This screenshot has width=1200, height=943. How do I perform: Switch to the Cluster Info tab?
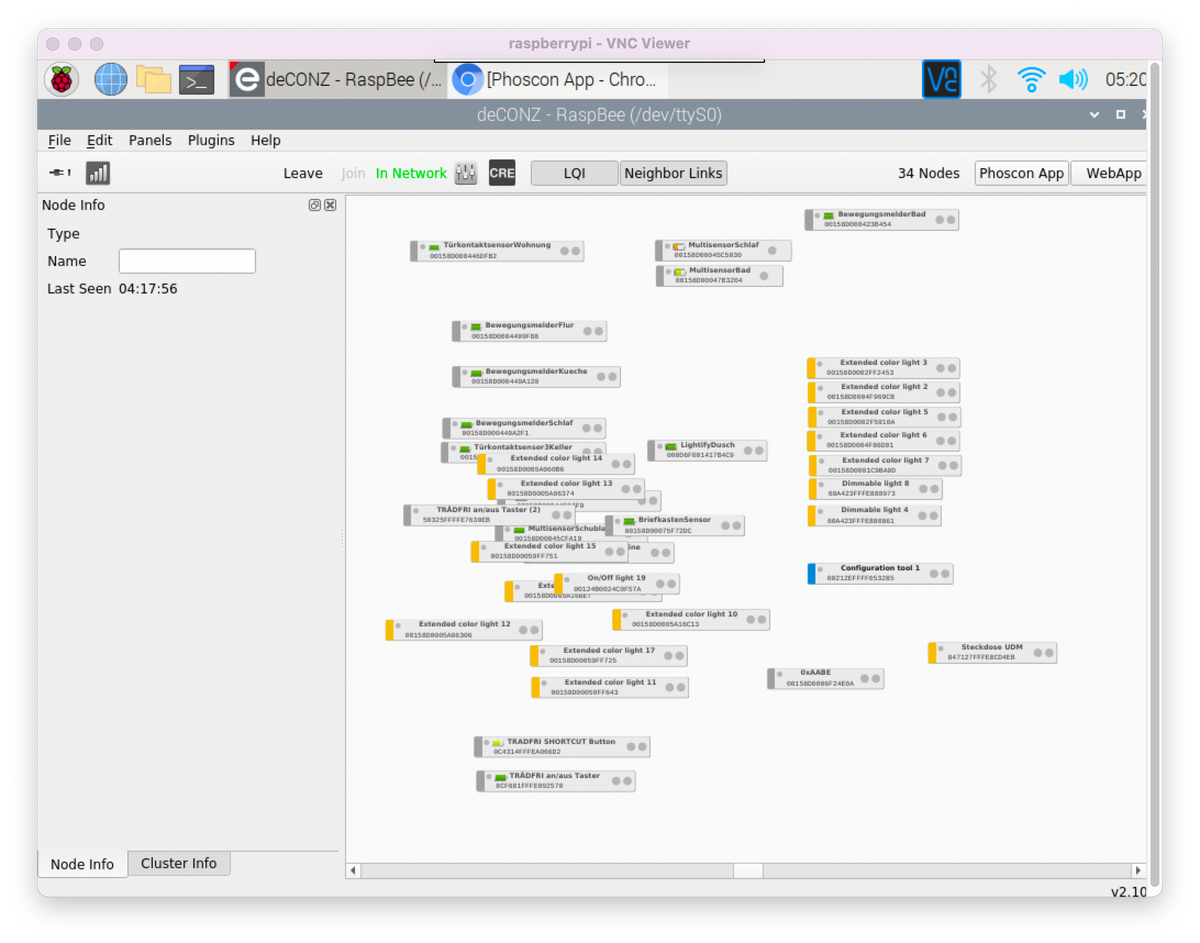[x=179, y=863]
